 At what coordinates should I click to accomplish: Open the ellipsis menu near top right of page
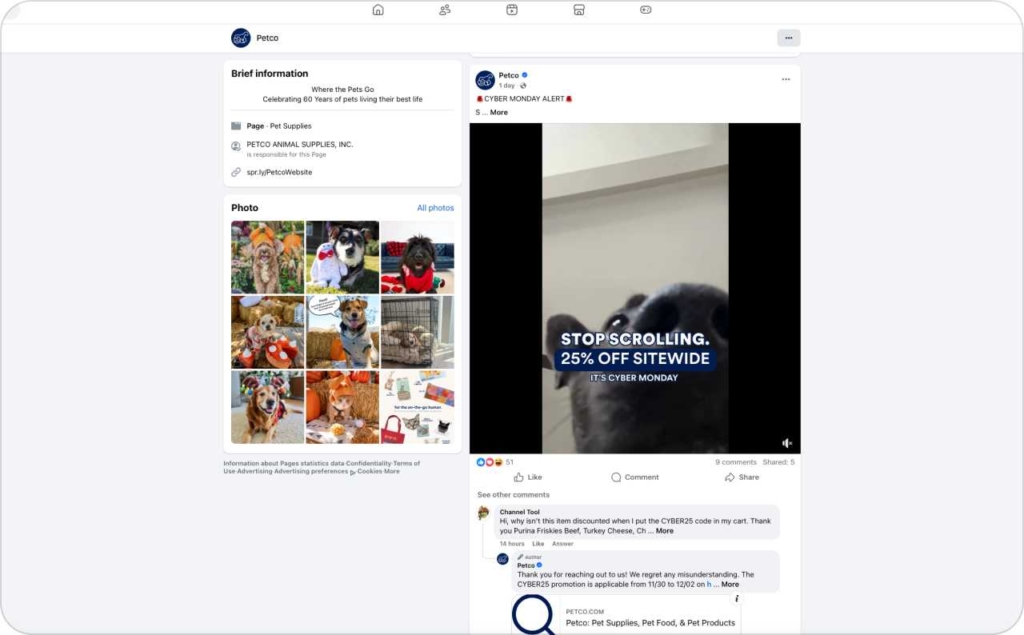[788, 37]
